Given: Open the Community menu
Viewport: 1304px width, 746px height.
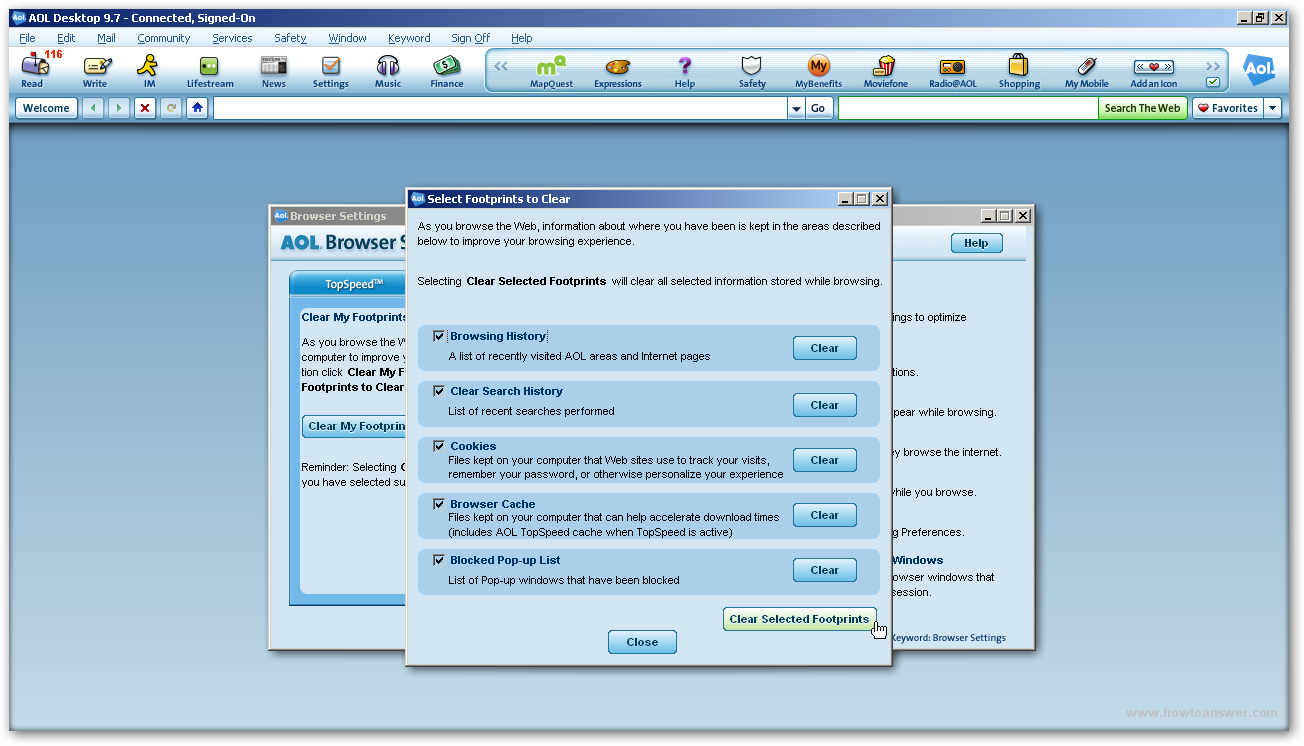Looking at the screenshot, I should (x=164, y=38).
